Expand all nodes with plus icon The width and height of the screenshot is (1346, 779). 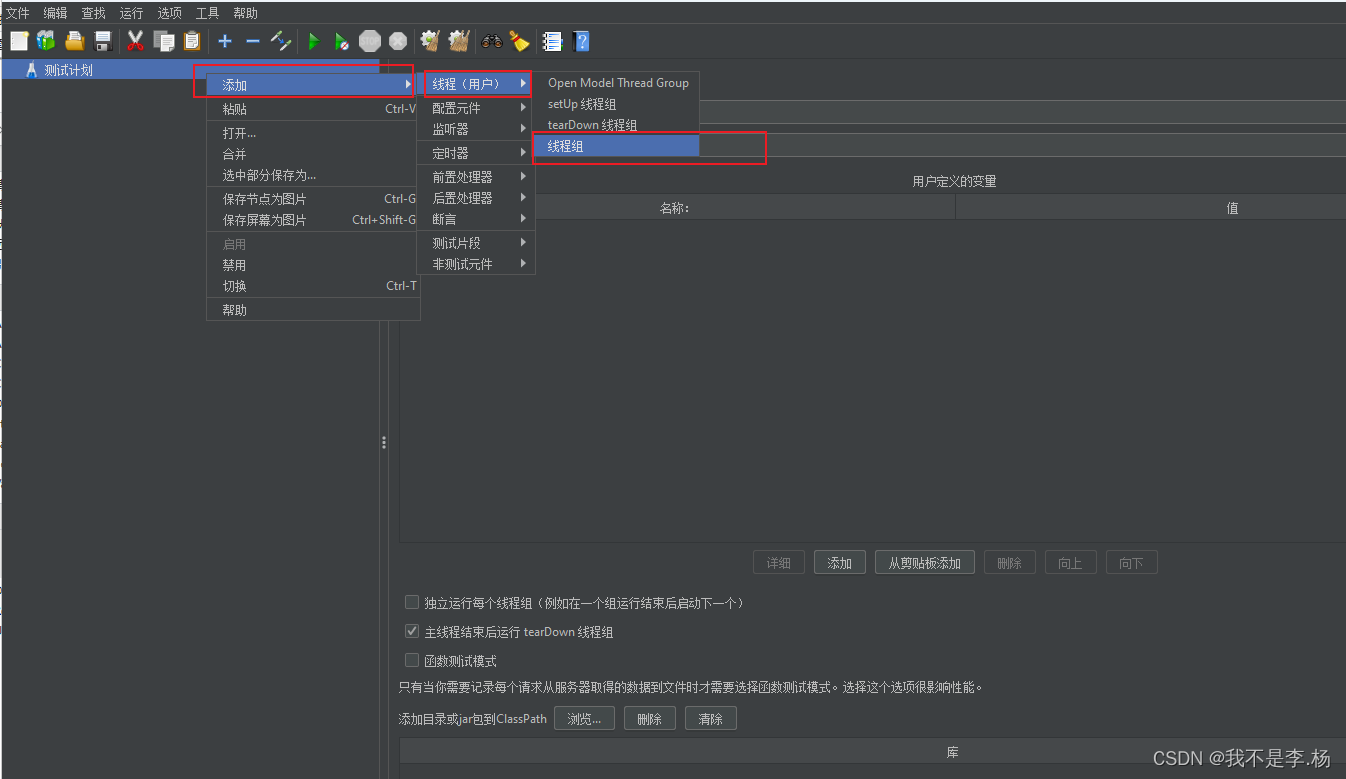225,41
